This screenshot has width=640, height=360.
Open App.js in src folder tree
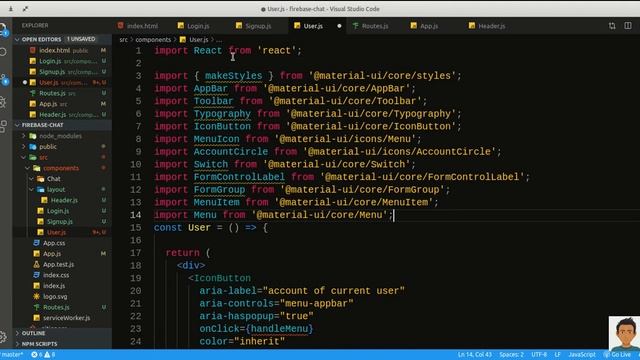click(x=52, y=253)
